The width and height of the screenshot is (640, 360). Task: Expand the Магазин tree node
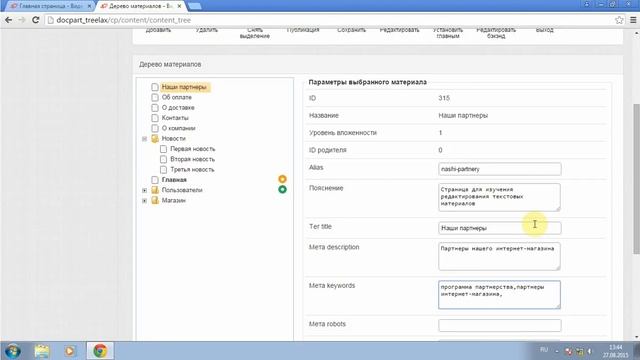click(144, 200)
